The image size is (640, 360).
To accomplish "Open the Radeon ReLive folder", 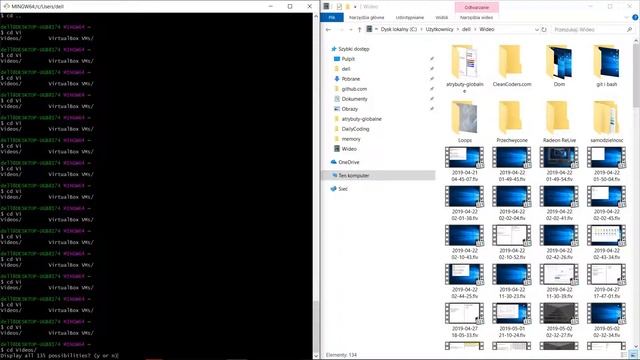I will [559, 121].
